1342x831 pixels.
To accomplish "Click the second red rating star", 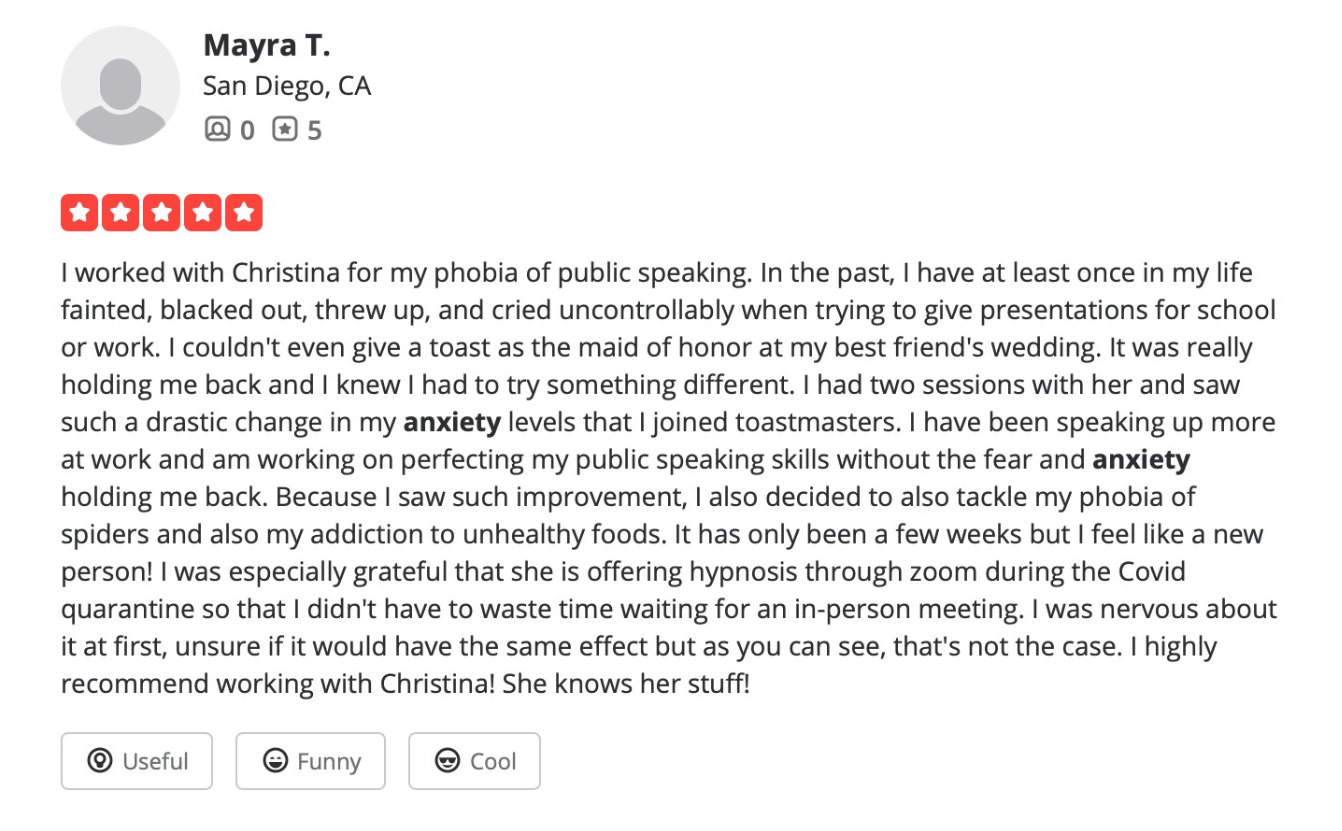I will 123,211.
